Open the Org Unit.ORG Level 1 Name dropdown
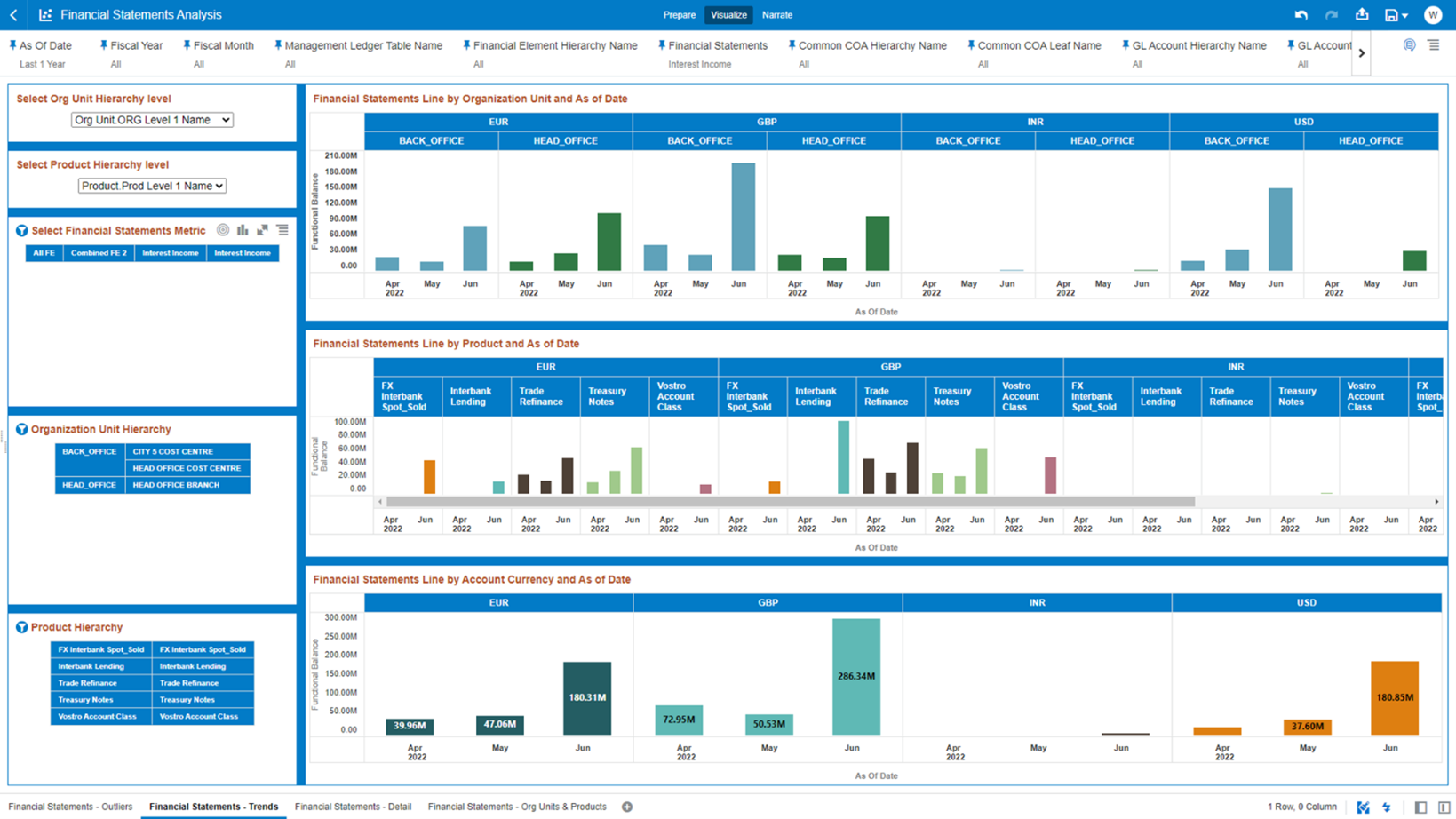This screenshot has height=819, width=1456. (151, 120)
